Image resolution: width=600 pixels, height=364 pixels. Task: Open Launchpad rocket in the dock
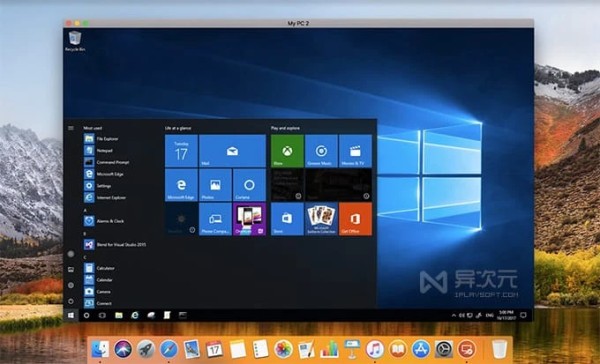pyautogui.click(x=146, y=349)
